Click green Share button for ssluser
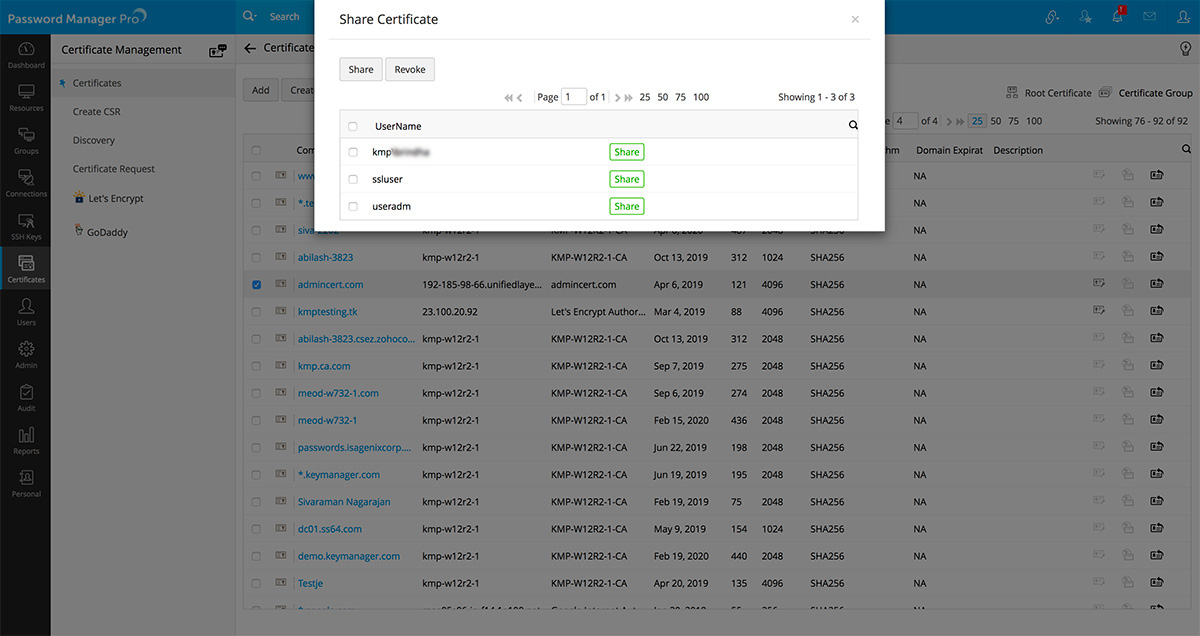 [626, 179]
